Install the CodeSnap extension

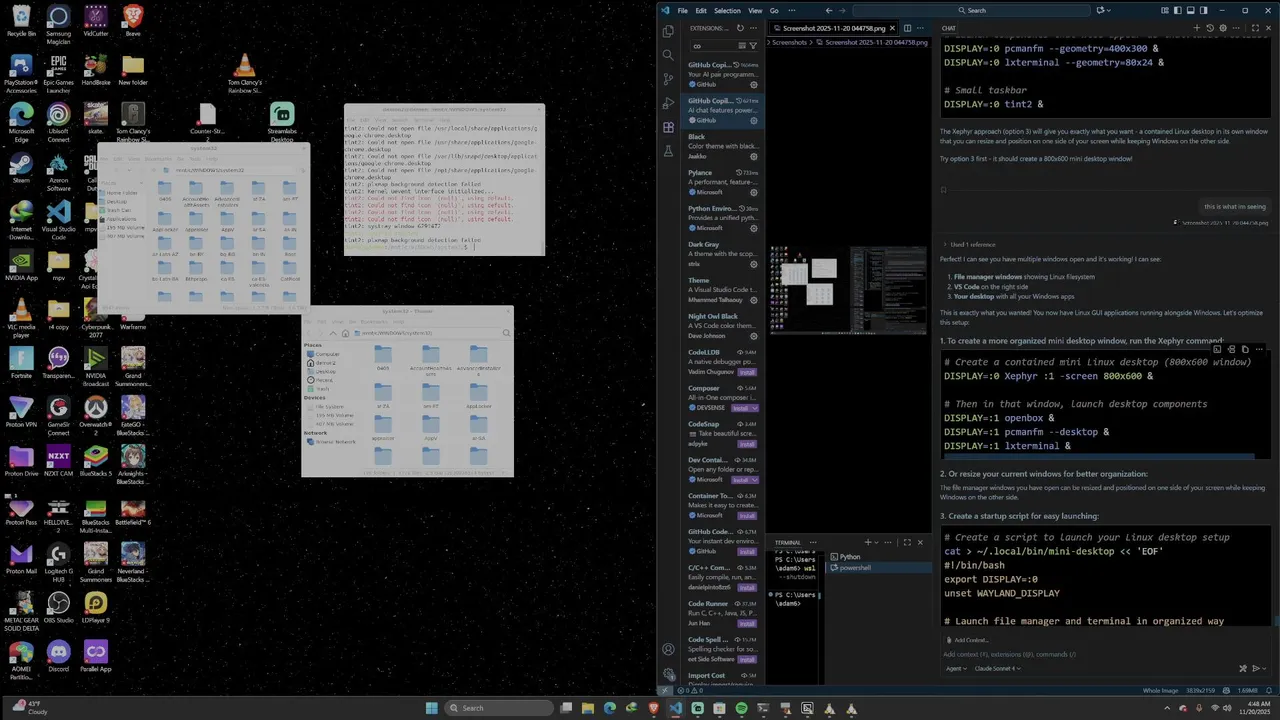coord(746,443)
